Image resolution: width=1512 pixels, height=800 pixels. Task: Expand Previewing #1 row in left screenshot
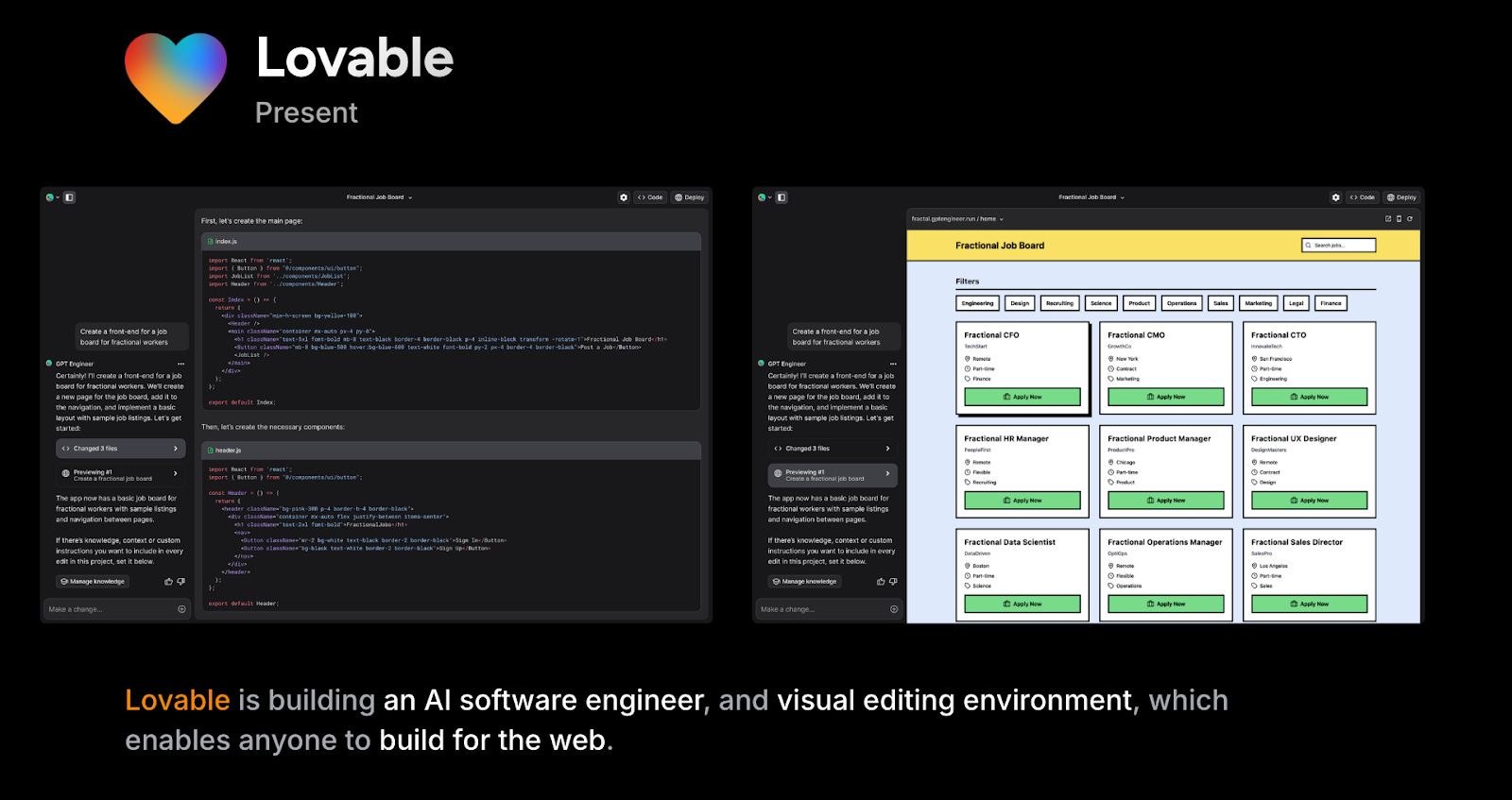pos(119,475)
